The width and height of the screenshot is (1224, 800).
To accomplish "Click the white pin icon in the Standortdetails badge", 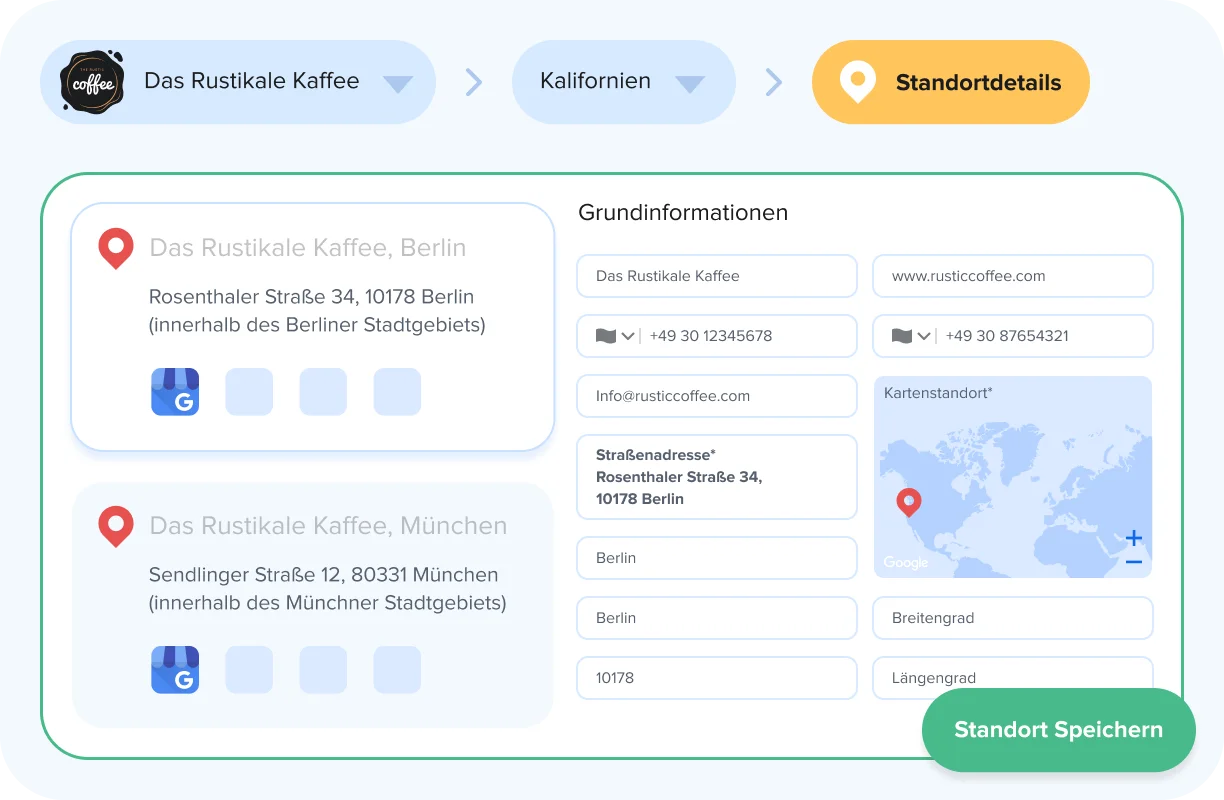I will tap(856, 82).
